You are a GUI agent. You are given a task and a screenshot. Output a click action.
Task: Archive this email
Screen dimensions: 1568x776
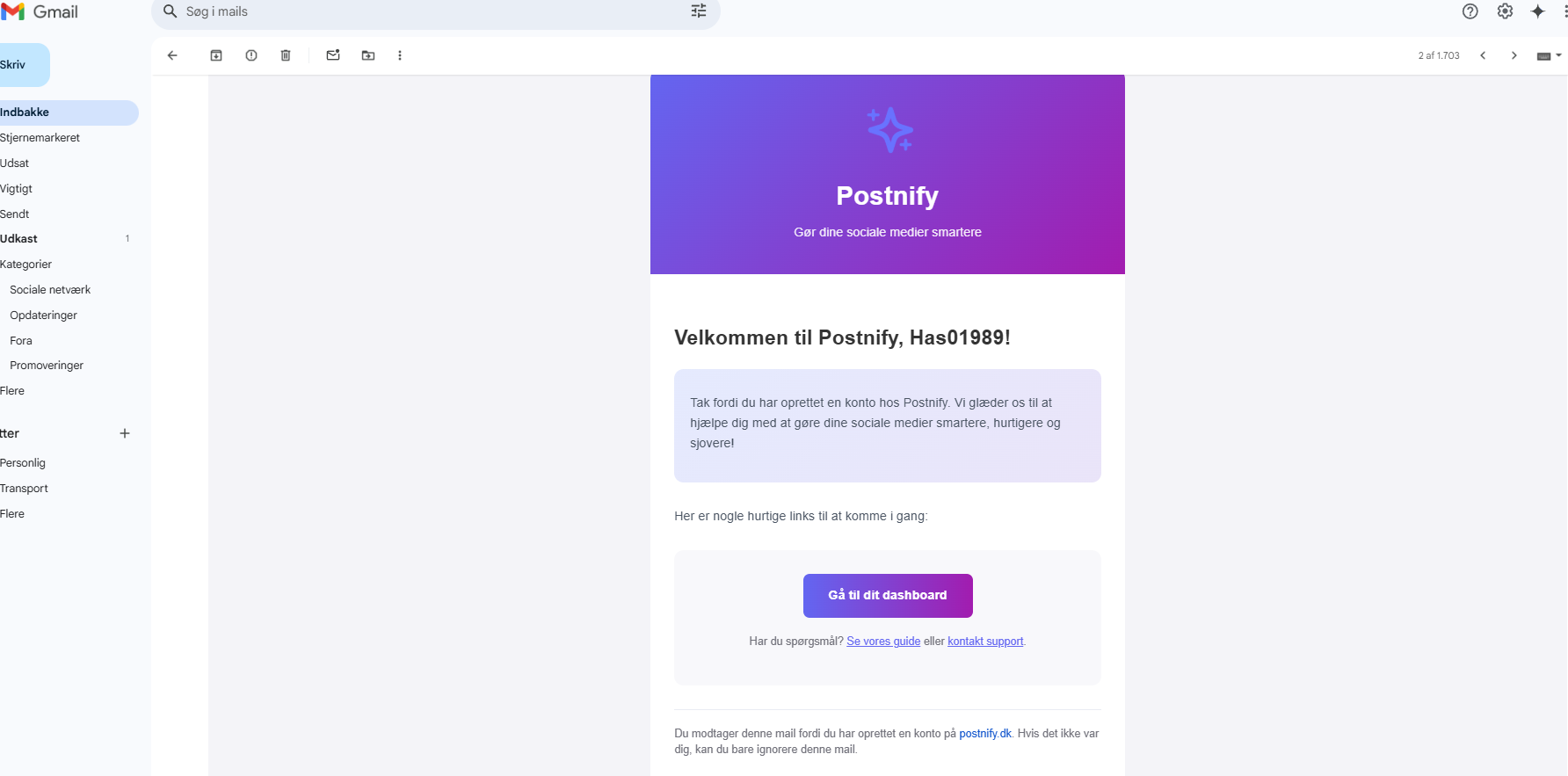[216, 55]
